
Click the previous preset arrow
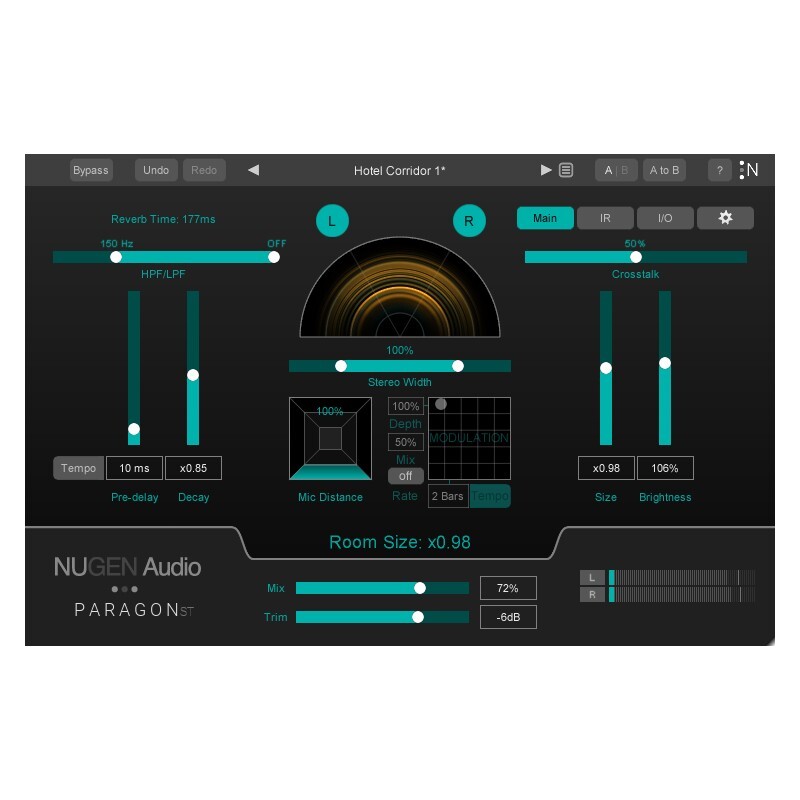(x=253, y=170)
